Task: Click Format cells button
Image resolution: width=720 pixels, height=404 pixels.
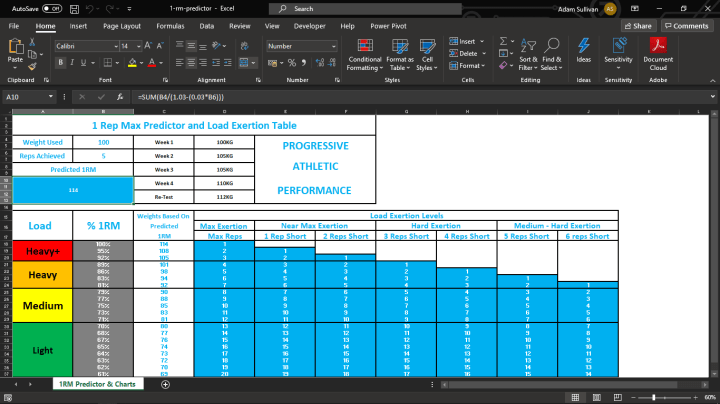Action: tap(467, 66)
